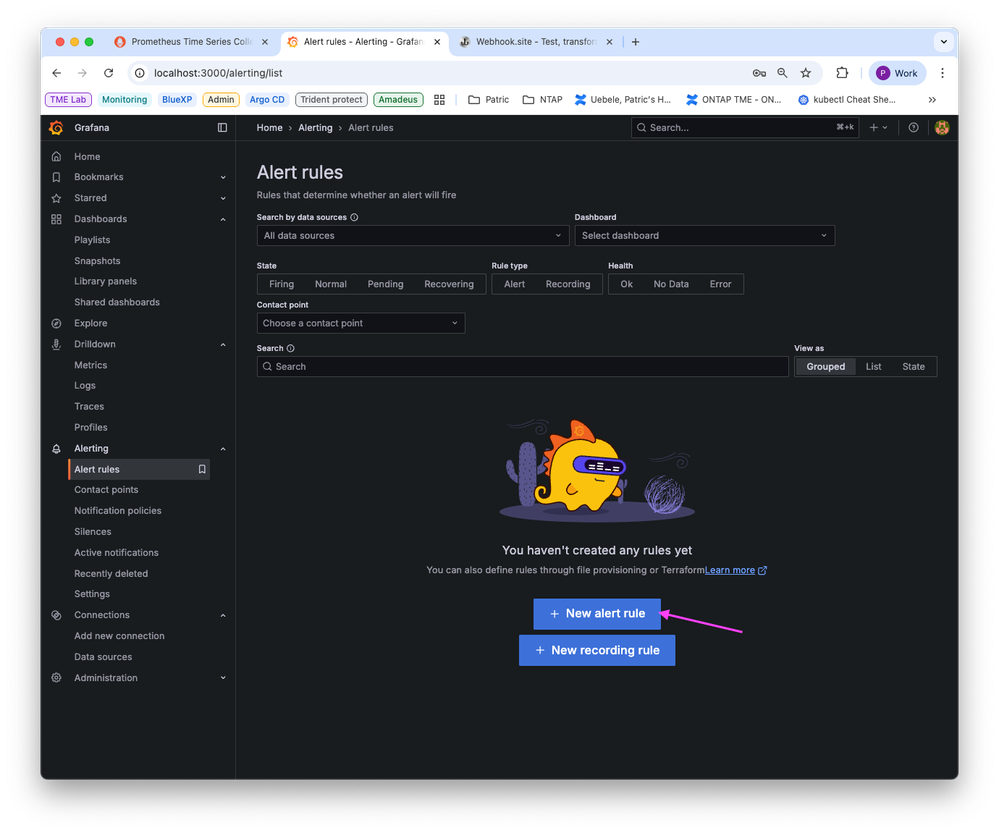Filter health by Error

click(720, 284)
